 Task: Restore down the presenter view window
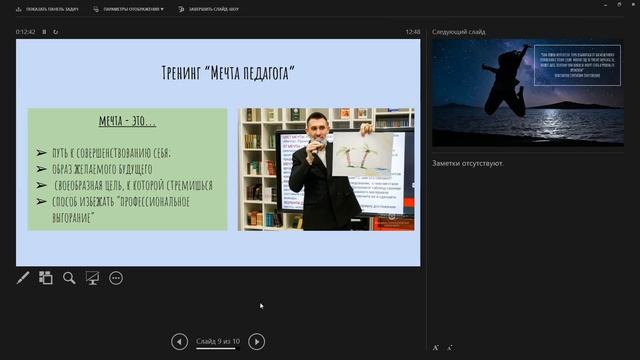[x=619, y=4]
